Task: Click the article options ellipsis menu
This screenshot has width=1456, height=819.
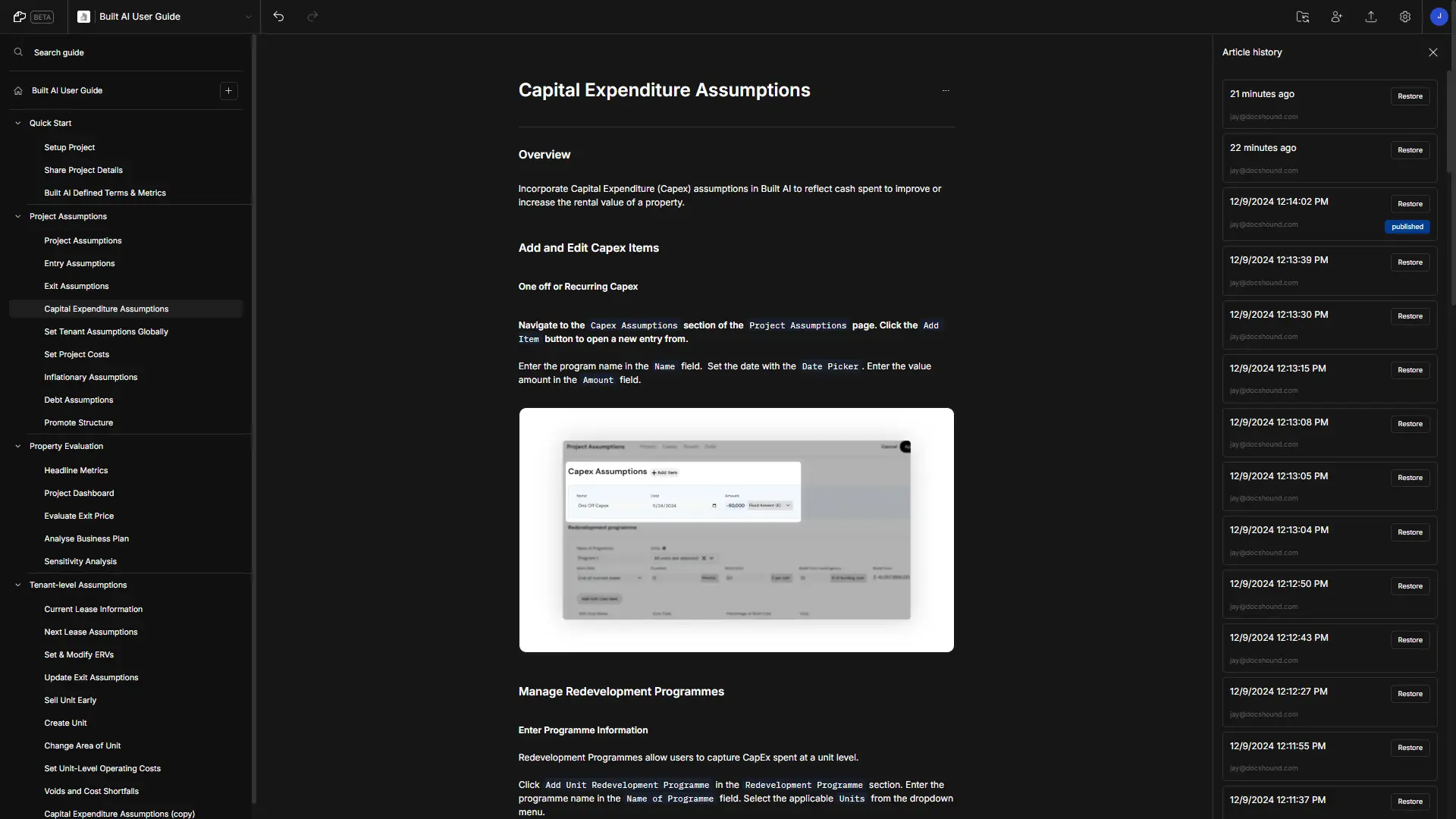Action: pos(946,91)
